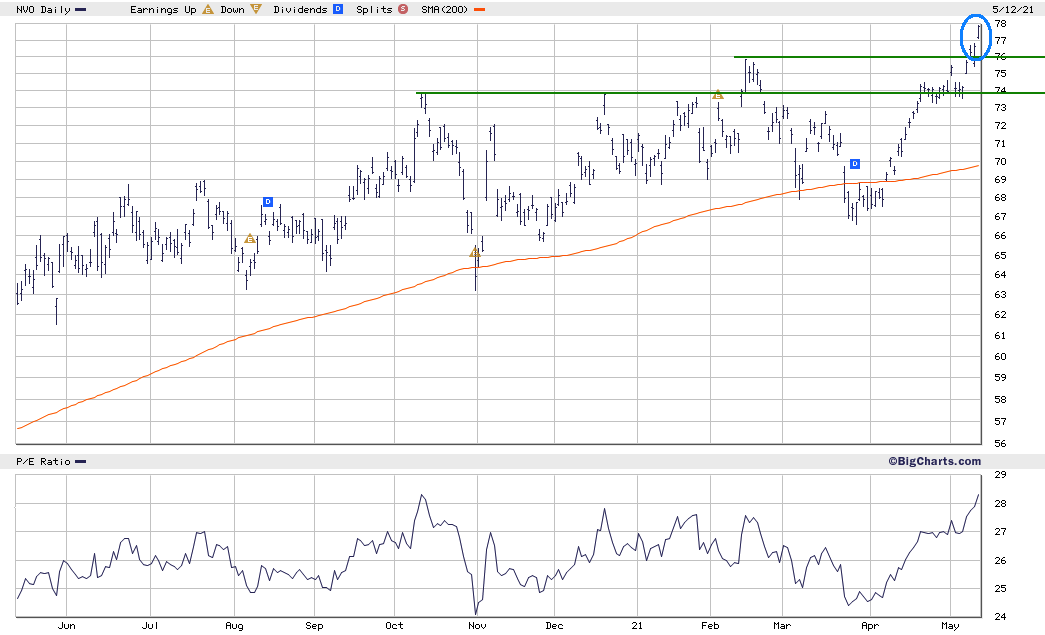Click the Earnings Up legend text
Image resolution: width=1045 pixels, height=635 pixels.
(163, 9)
